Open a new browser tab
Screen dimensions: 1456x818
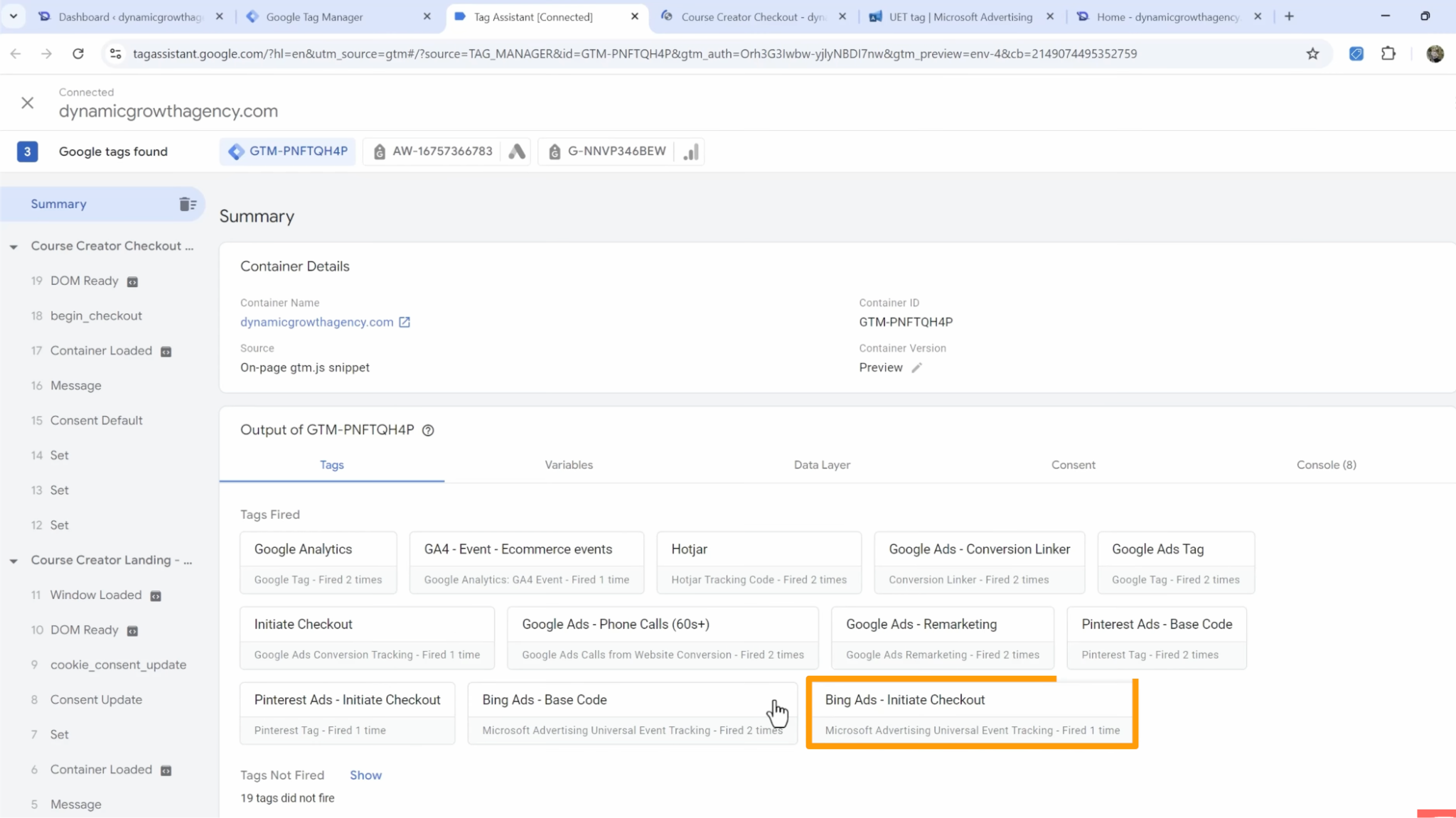click(x=1289, y=16)
